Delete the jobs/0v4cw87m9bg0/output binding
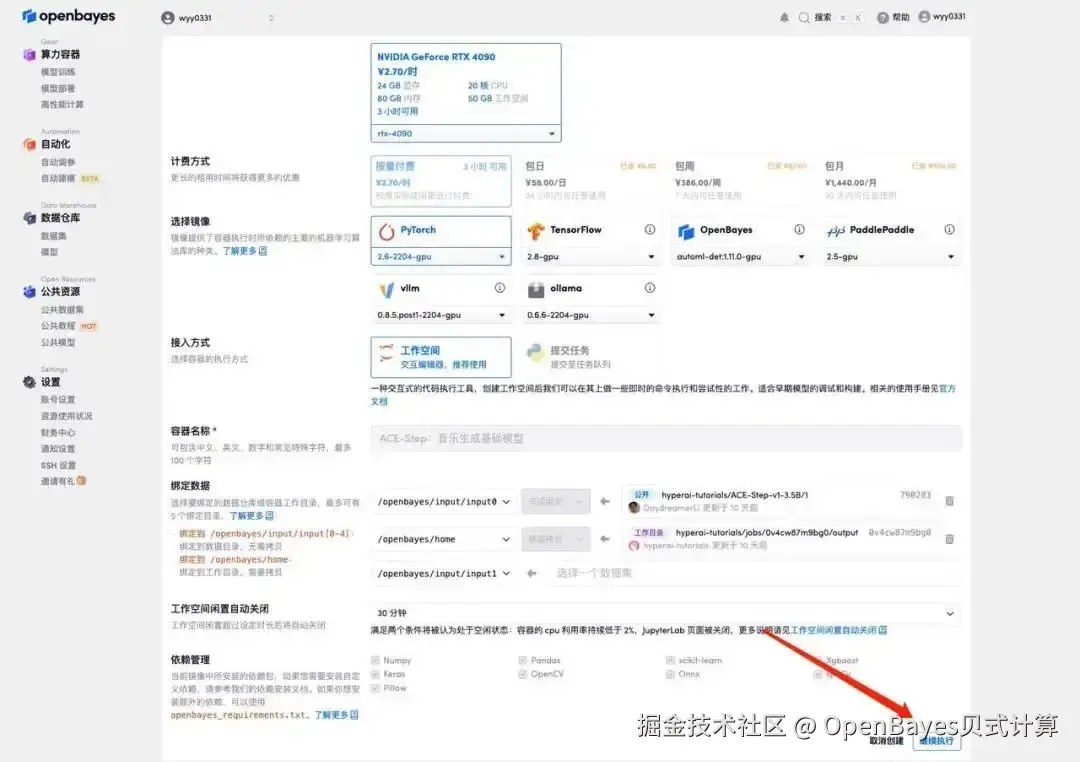 (949, 539)
